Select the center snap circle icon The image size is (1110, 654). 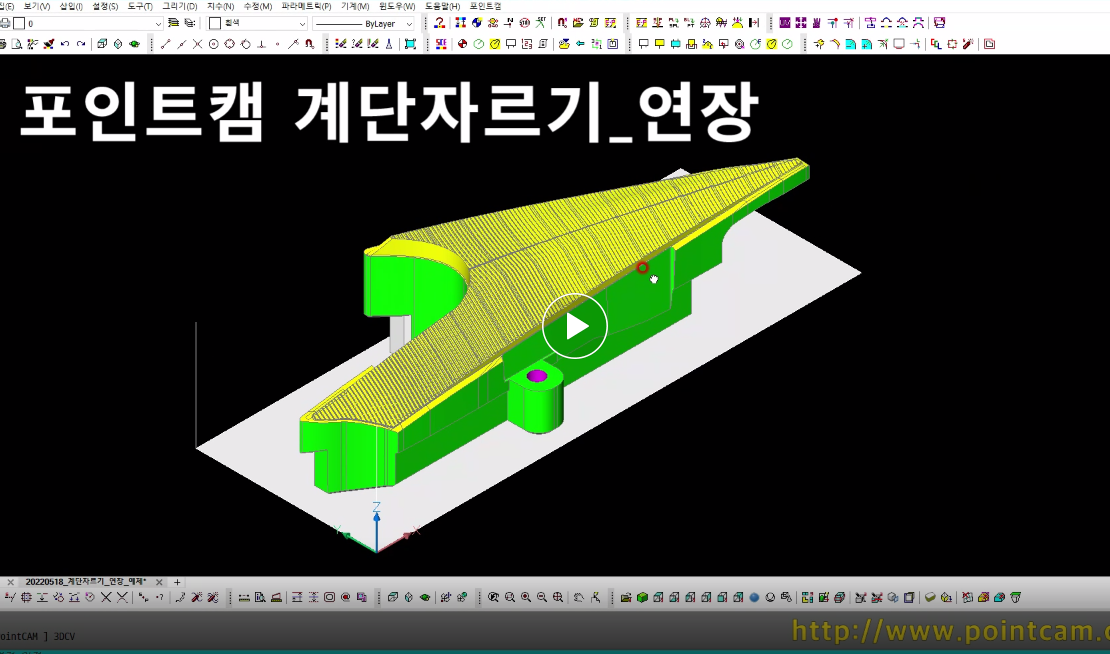point(214,44)
